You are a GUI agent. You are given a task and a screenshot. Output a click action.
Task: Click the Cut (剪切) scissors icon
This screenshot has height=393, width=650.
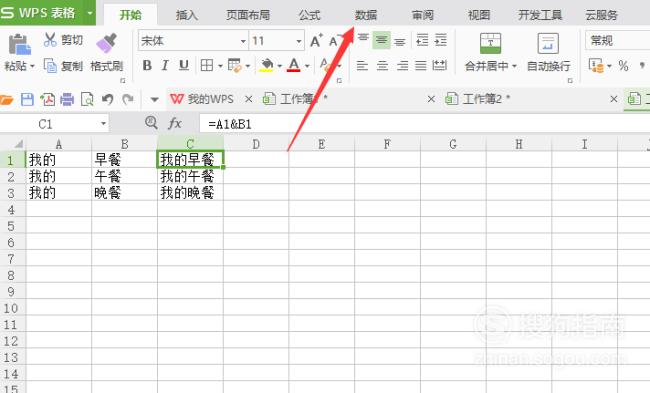click(x=50, y=40)
